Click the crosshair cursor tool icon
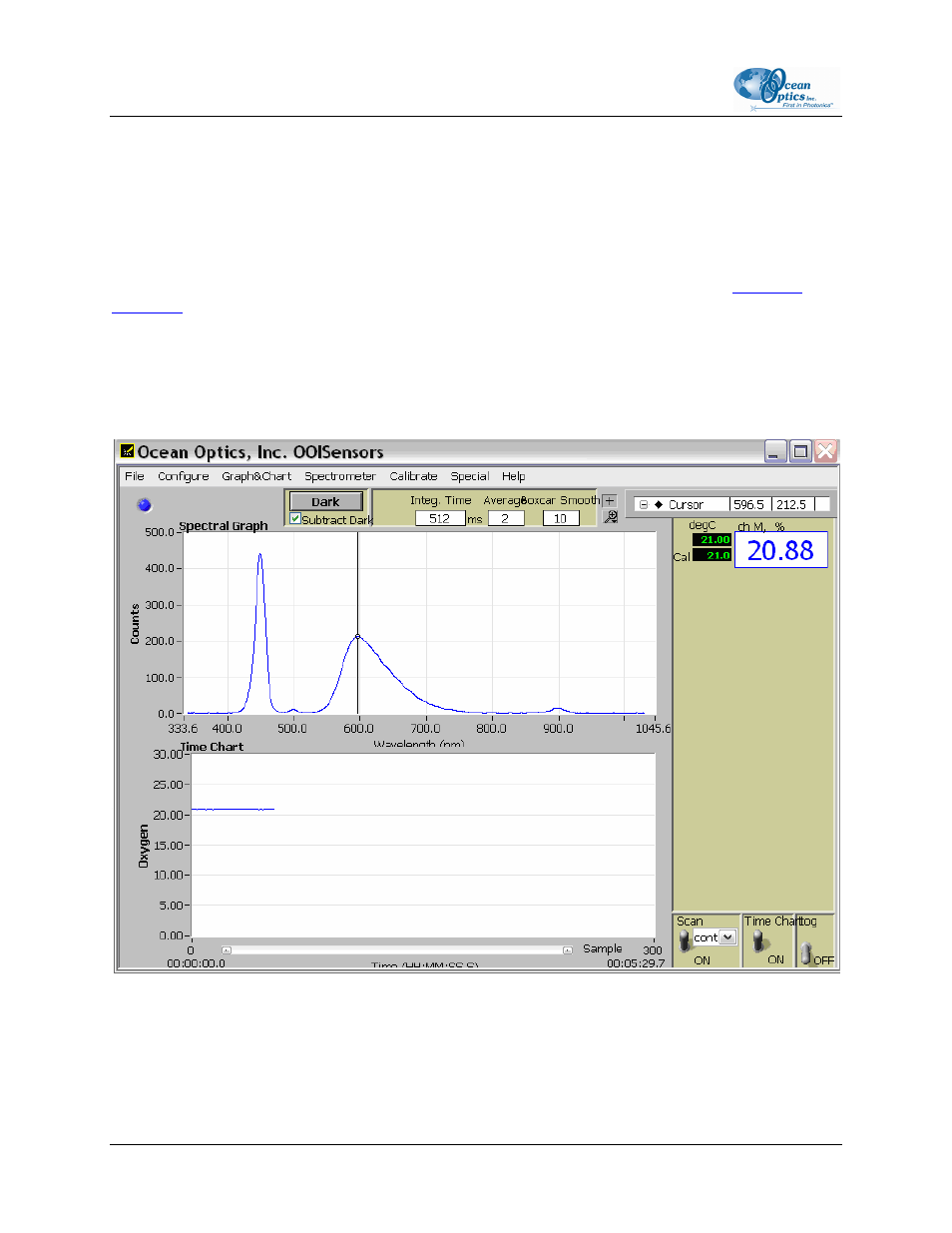 tap(610, 501)
